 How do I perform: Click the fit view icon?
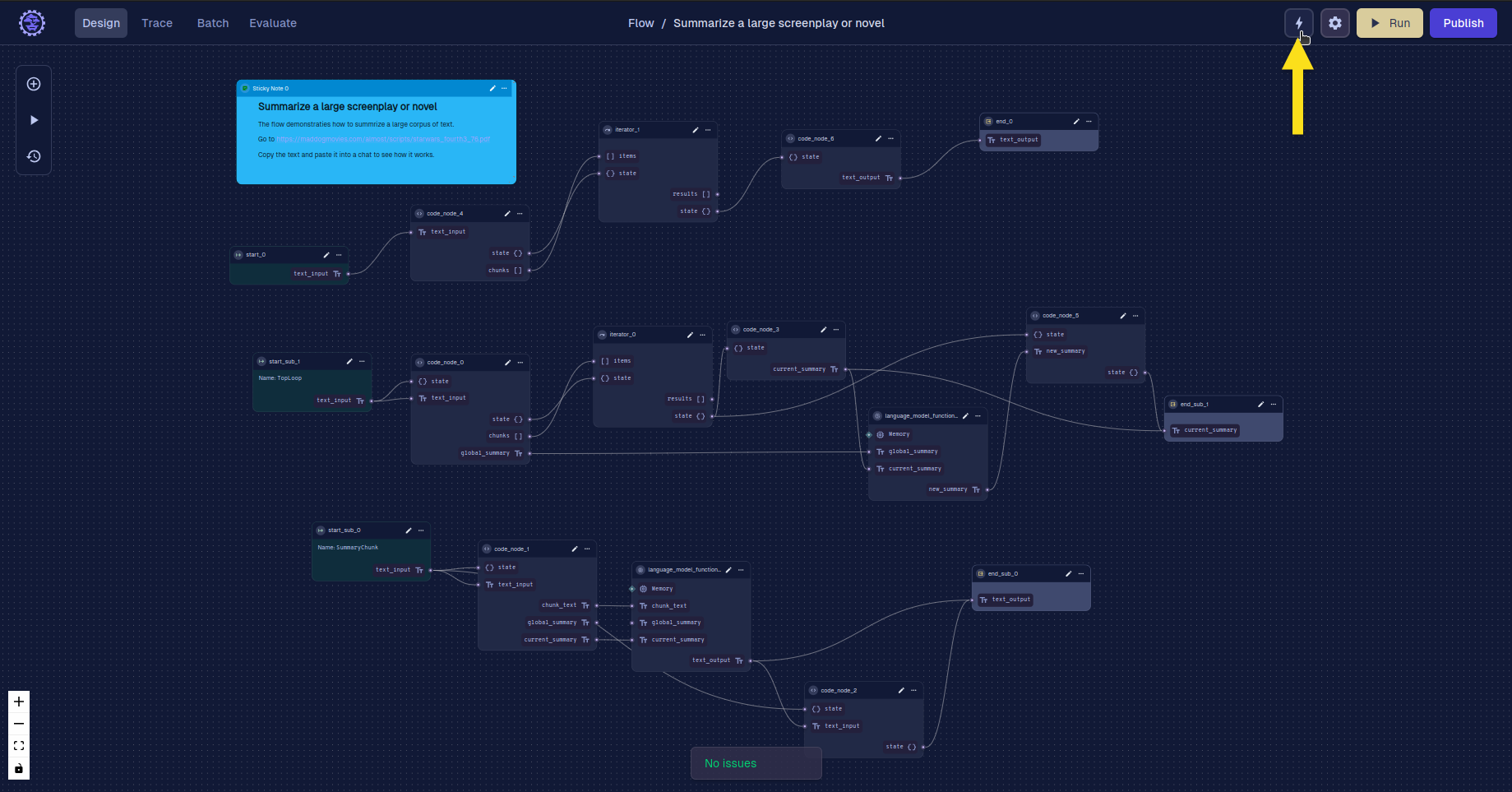(x=19, y=746)
